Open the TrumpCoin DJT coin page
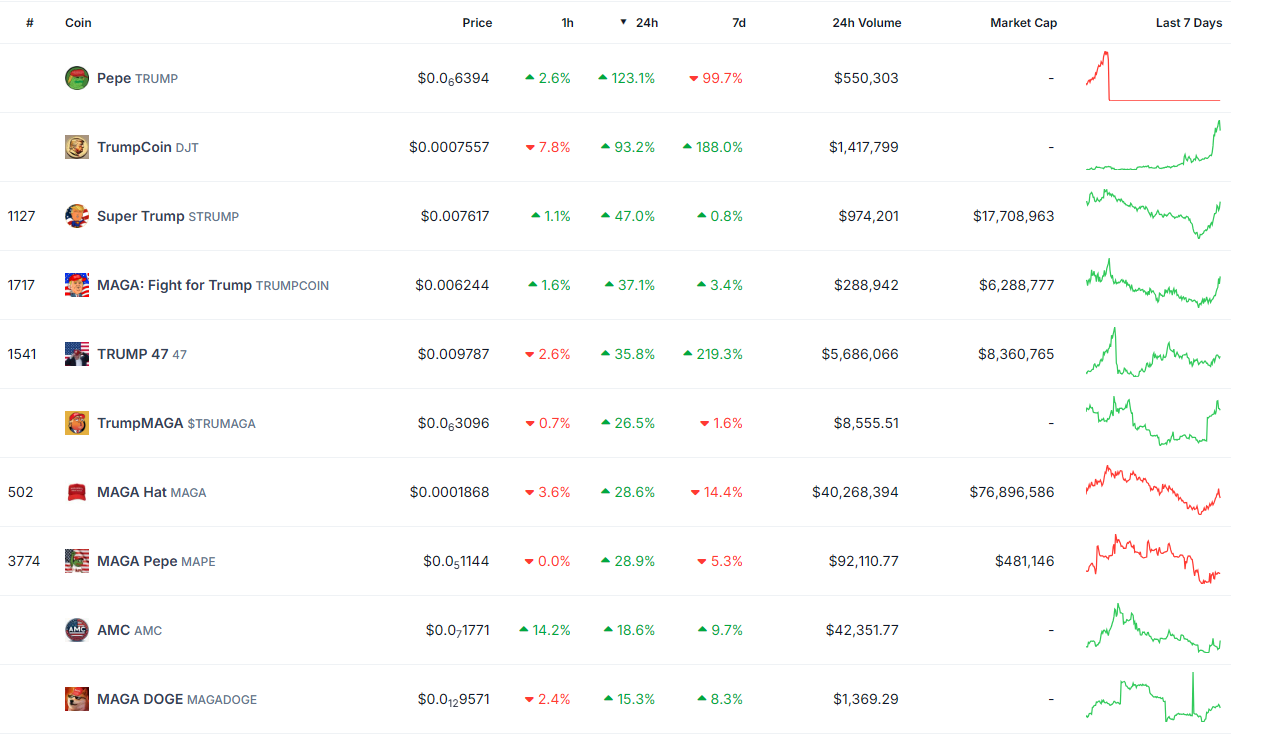Viewport: 1266px width, 739px height. pos(147,147)
